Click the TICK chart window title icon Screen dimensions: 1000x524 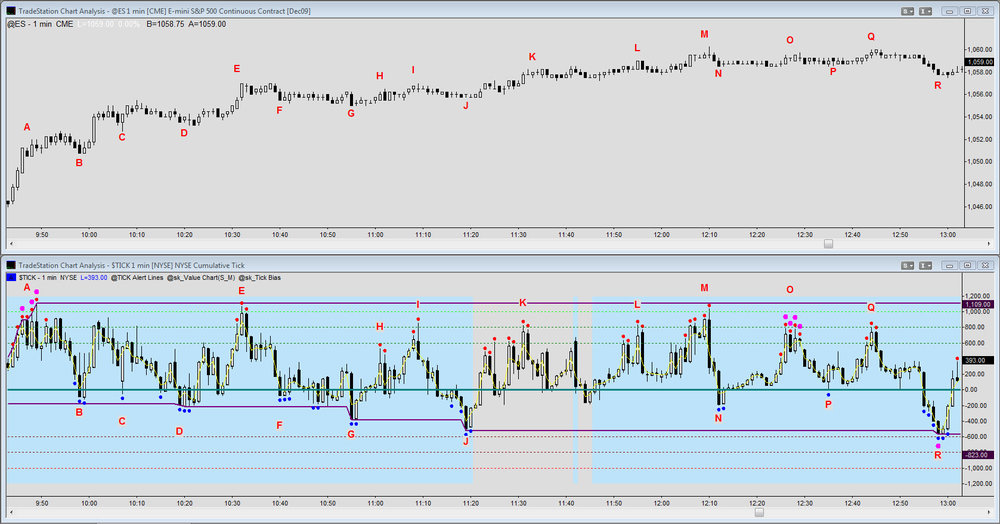pos(11,265)
